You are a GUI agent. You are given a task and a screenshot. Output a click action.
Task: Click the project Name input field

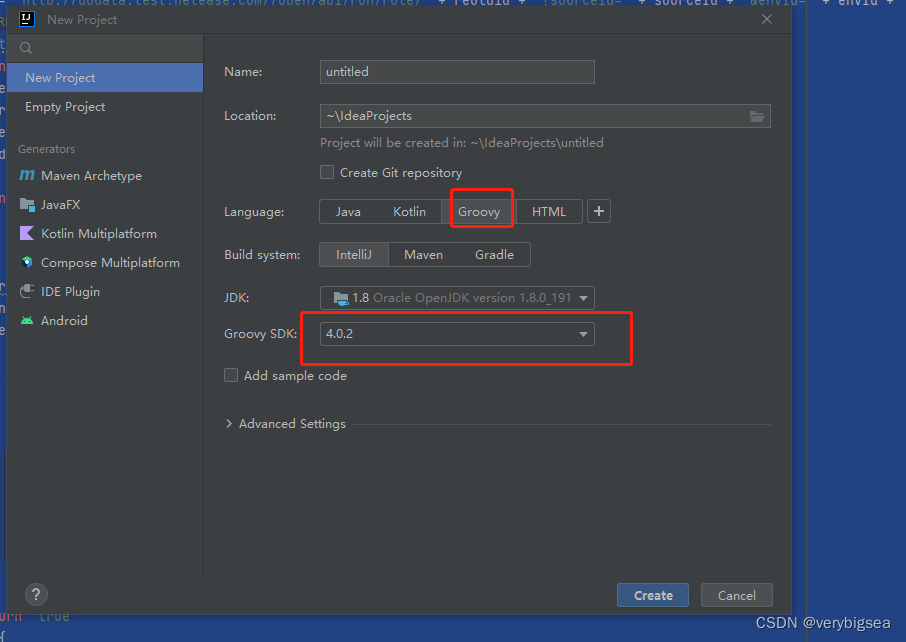(457, 72)
